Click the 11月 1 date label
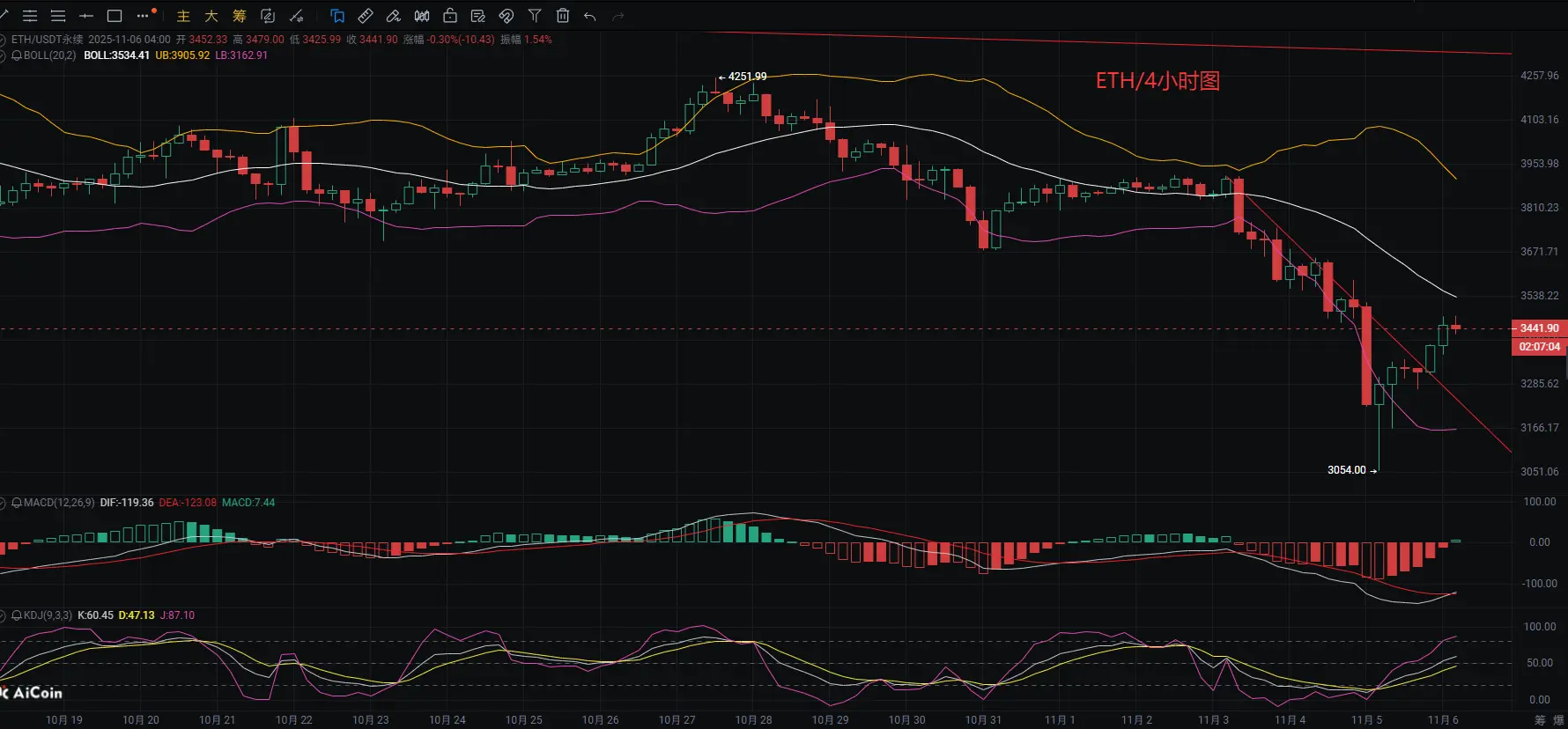Image resolution: width=1568 pixels, height=729 pixels. (x=1061, y=720)
